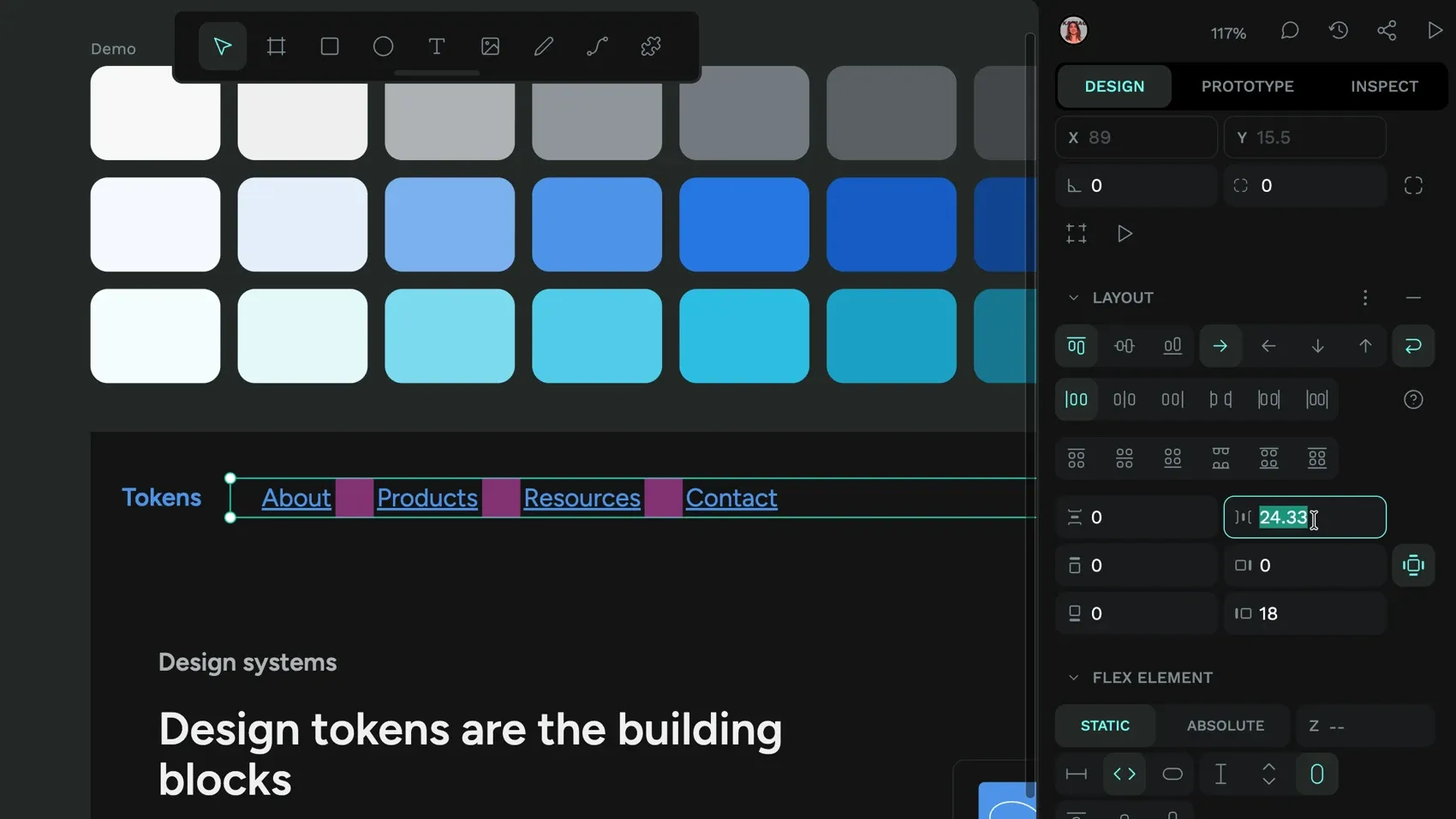
Task: Toggle flex wrap in Layout
Action: 1413,346
